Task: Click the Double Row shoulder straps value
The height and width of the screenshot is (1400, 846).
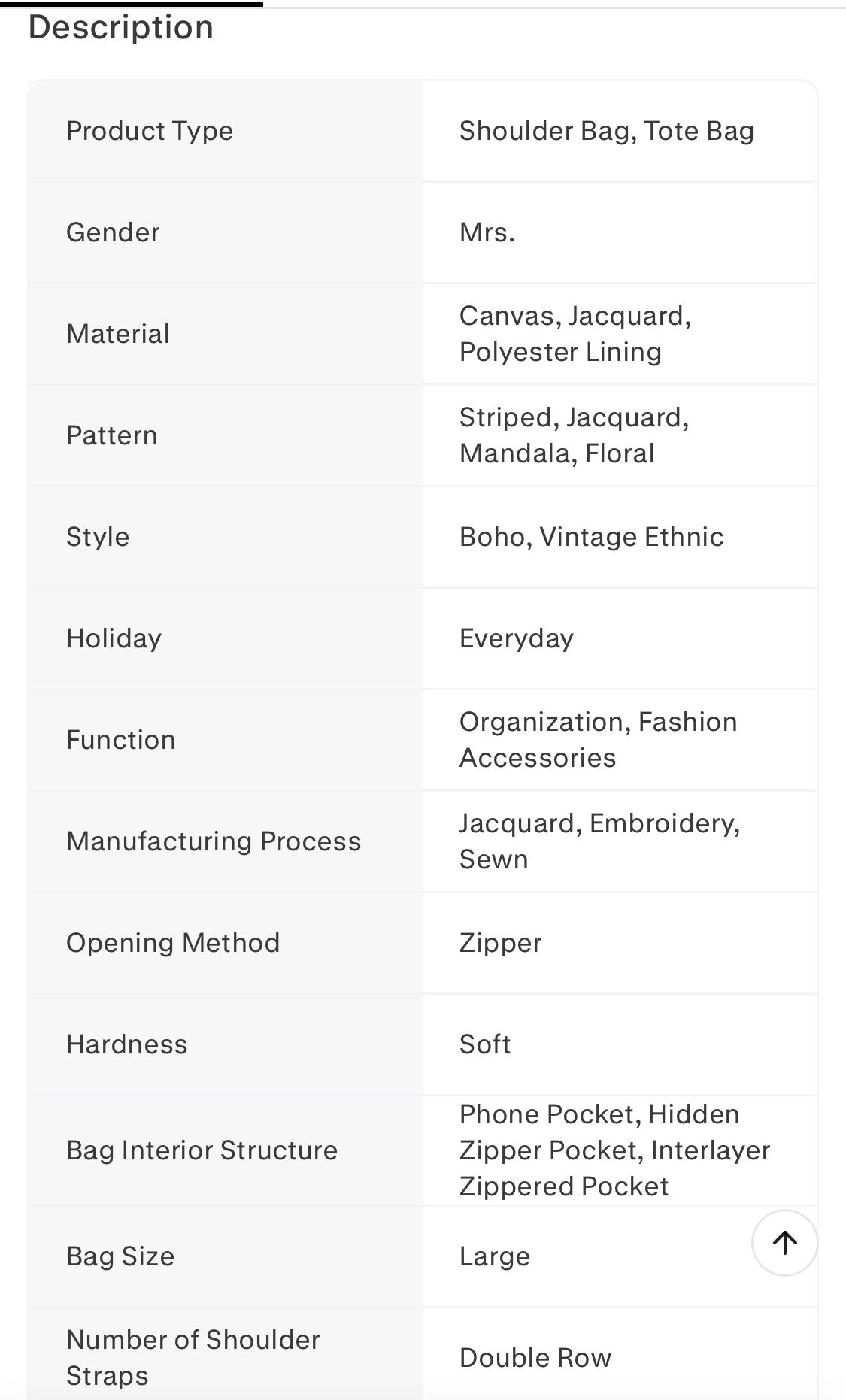Action: pyautogui.click(x=535, y=1358)
